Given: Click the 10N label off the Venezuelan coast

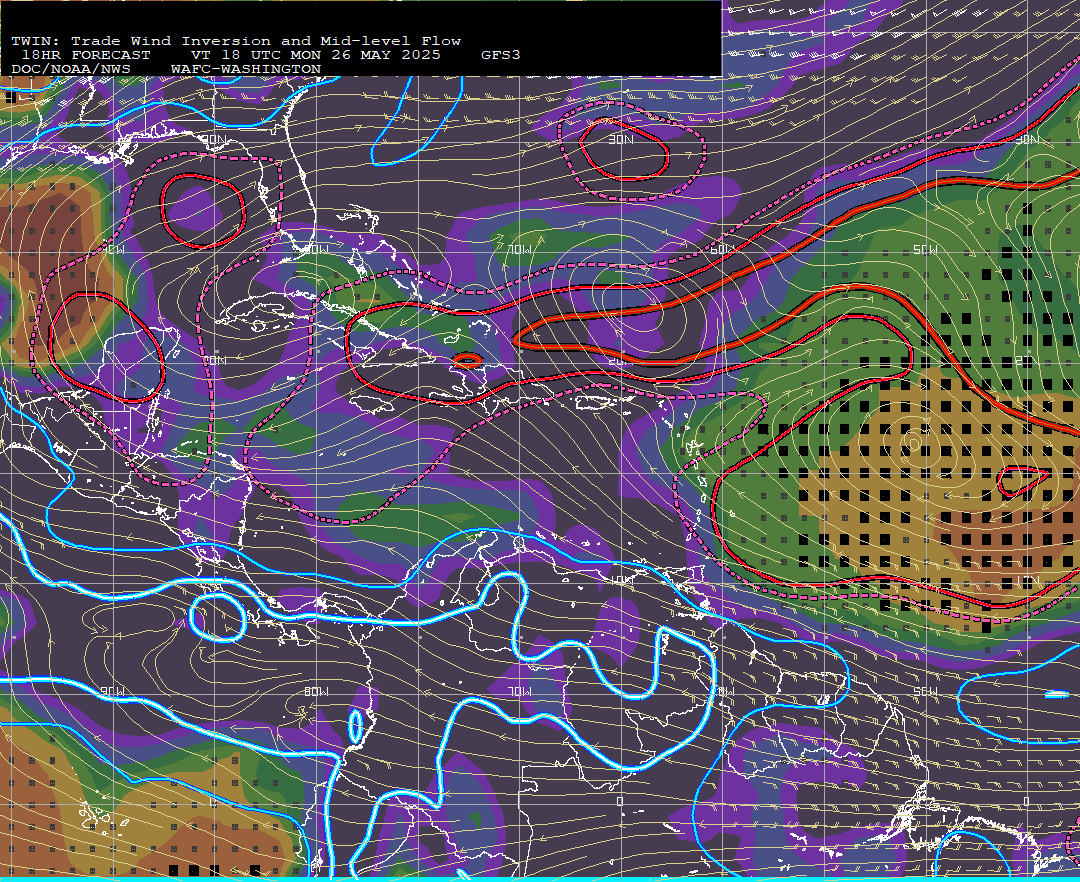Looking at the screenshot, I should tap(623, 580).
